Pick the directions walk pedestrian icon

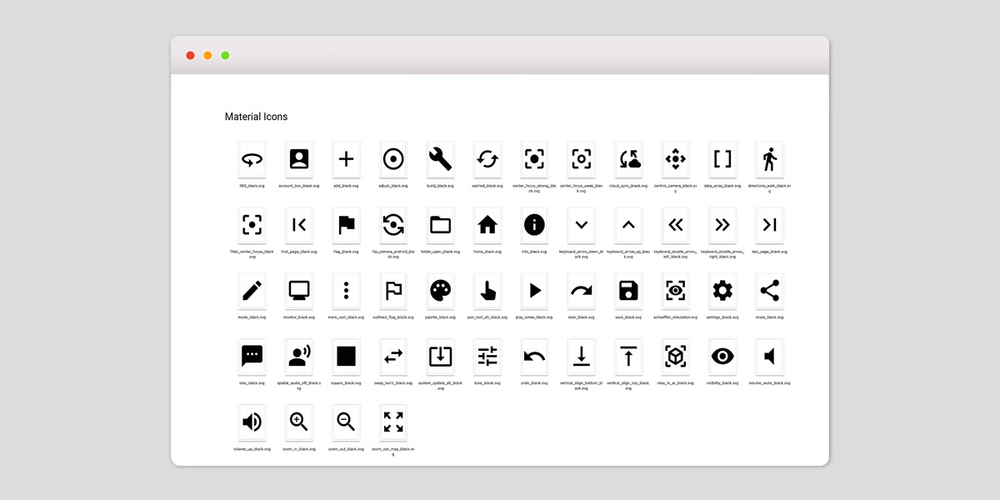[x=770, y=159]
